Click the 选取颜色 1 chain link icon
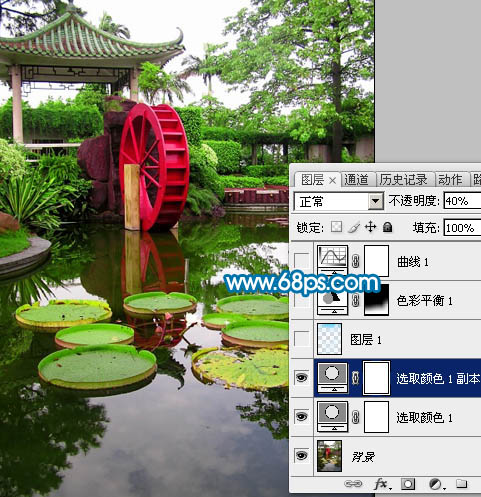This screenshot has width=481, height=497. click(356, 417)
